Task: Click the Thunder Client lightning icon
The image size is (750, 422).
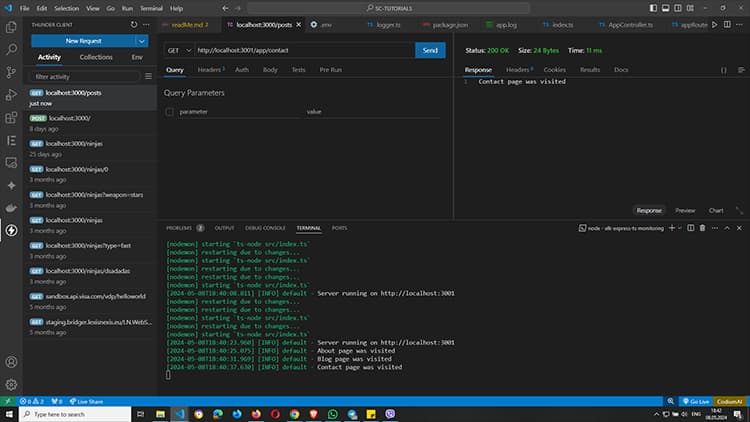Action: point(11,230)
